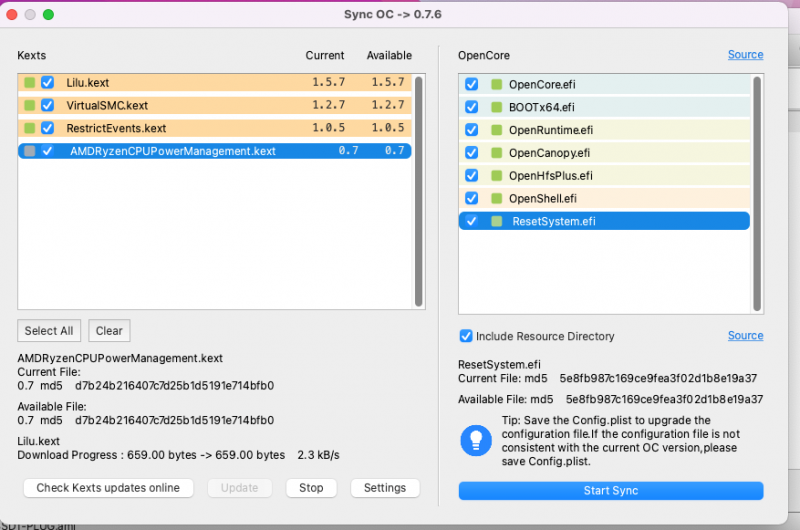The image size is (800, 530).
Task: Click the green status indicator for RestrictEvents.kext
Action: [30, 128]
